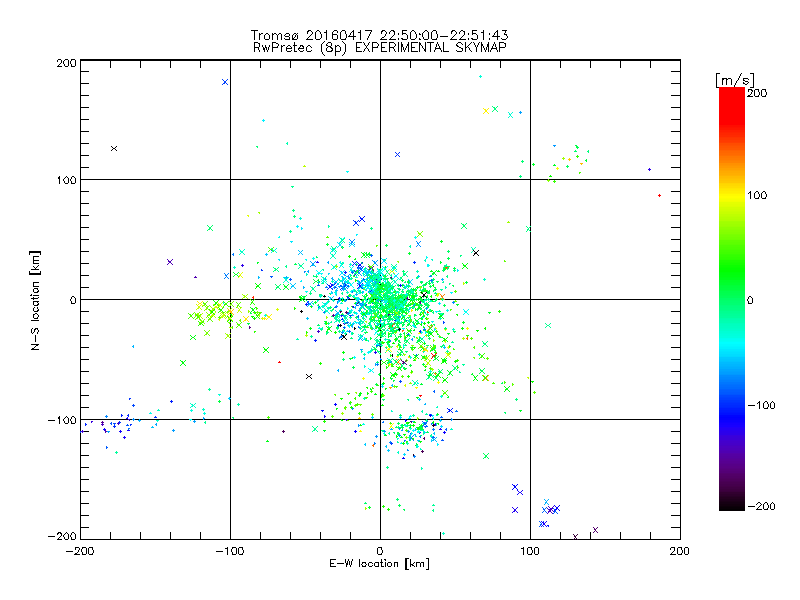The width and height of the screenshot is (800, 600).
Task: Click the colorbar's "0" label
Action: (750, 300)
